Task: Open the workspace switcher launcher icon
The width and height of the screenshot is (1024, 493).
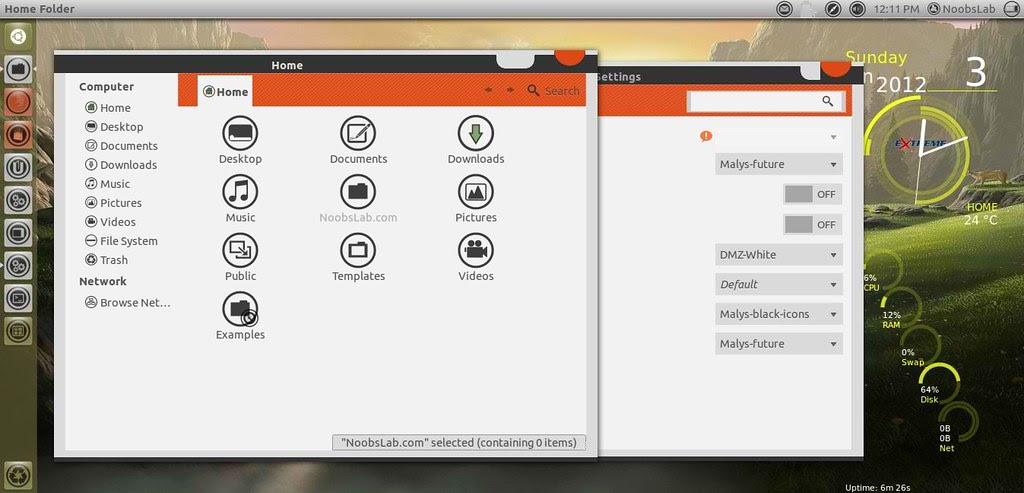Action: [18, 331]
